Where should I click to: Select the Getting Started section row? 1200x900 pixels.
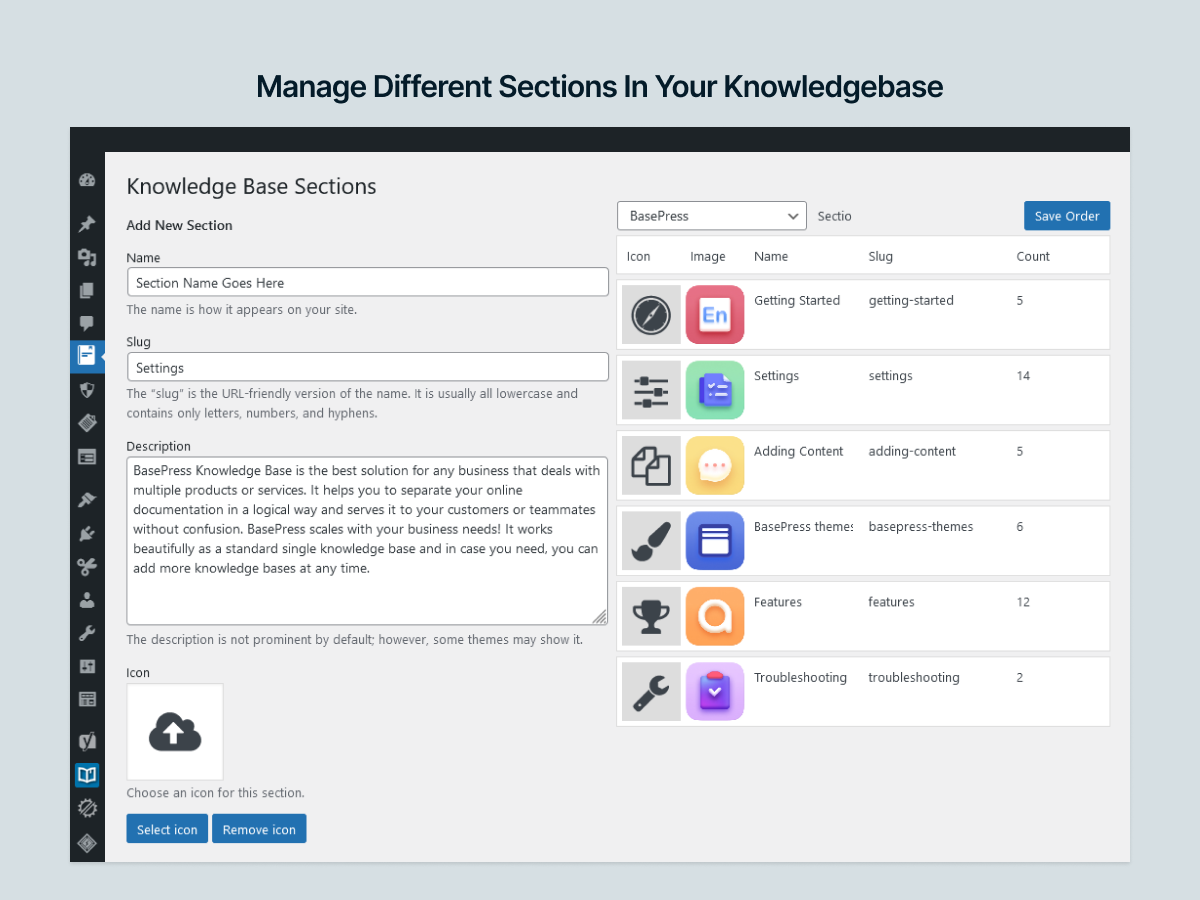pos(863,315)
